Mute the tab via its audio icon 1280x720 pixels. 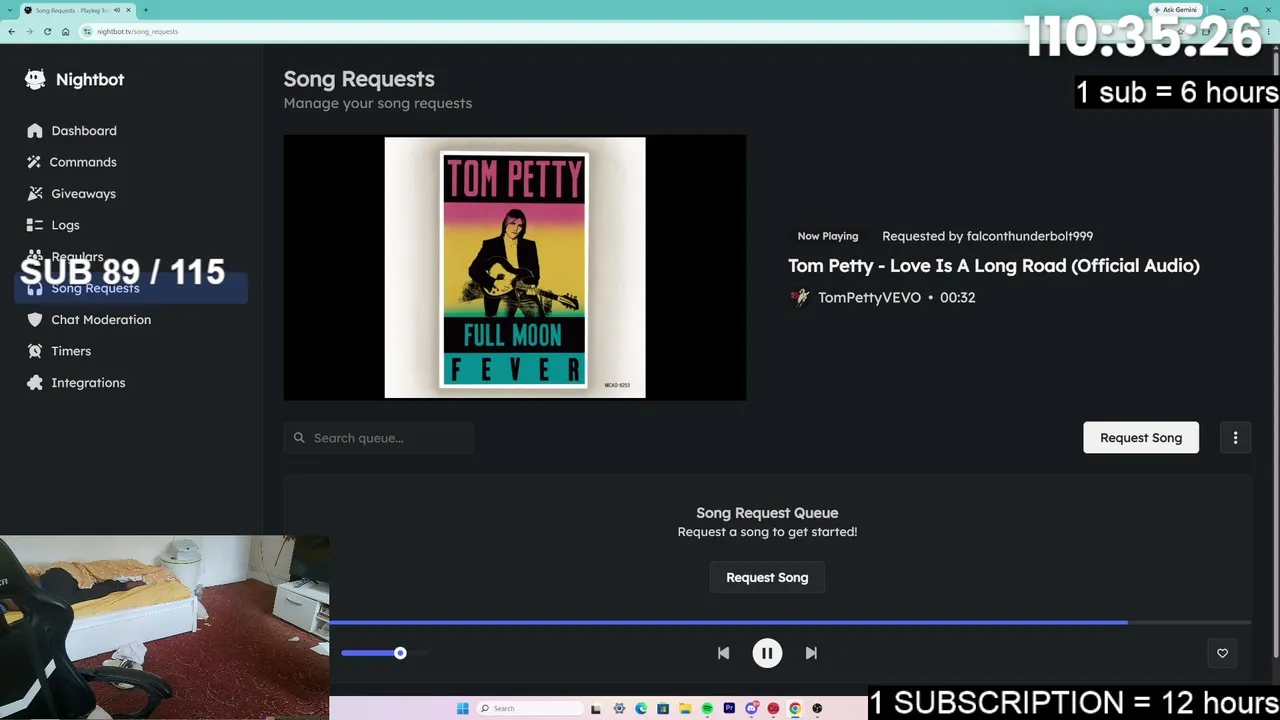[x=117, y=10]
